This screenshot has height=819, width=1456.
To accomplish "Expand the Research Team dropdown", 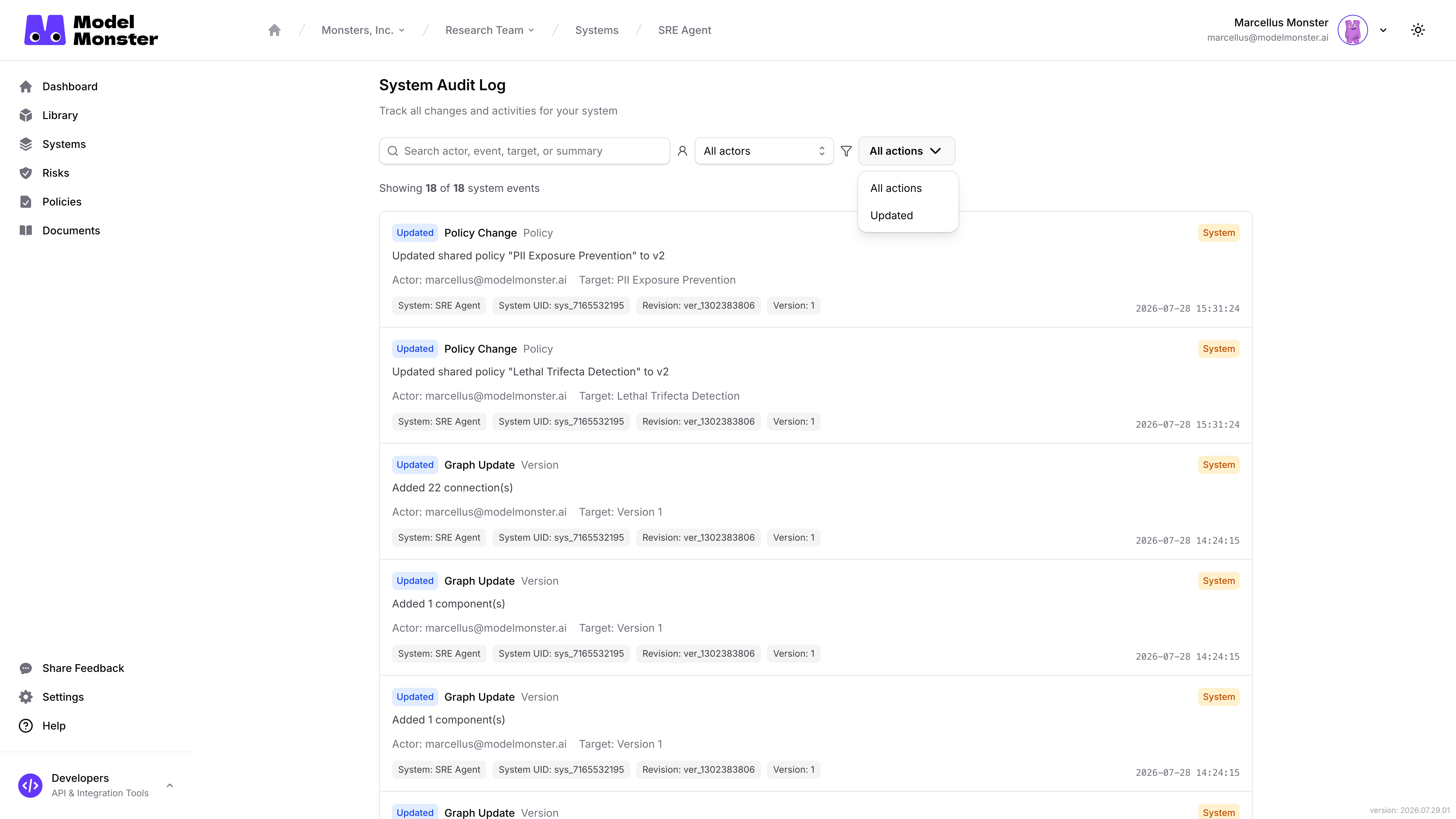I will tap(489, 30).
